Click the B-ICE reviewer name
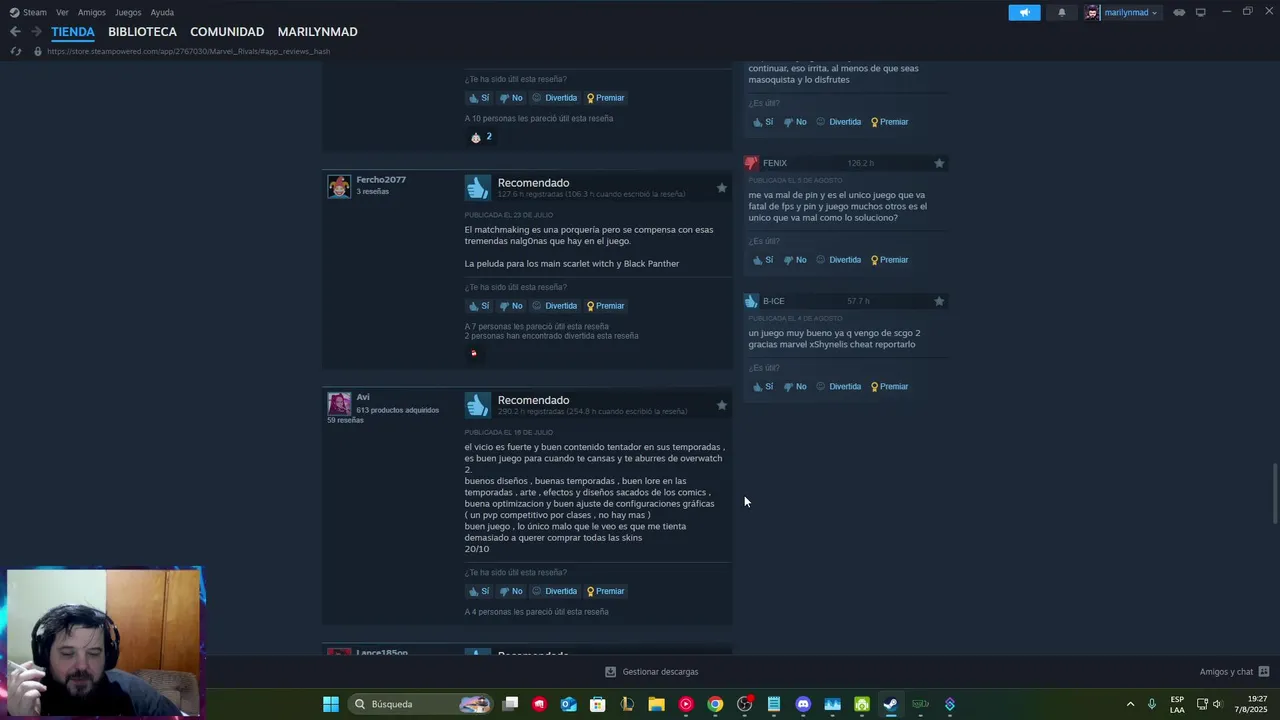Image resolution: width=1280 pixels, height=720 pixels. pos(774,301)
